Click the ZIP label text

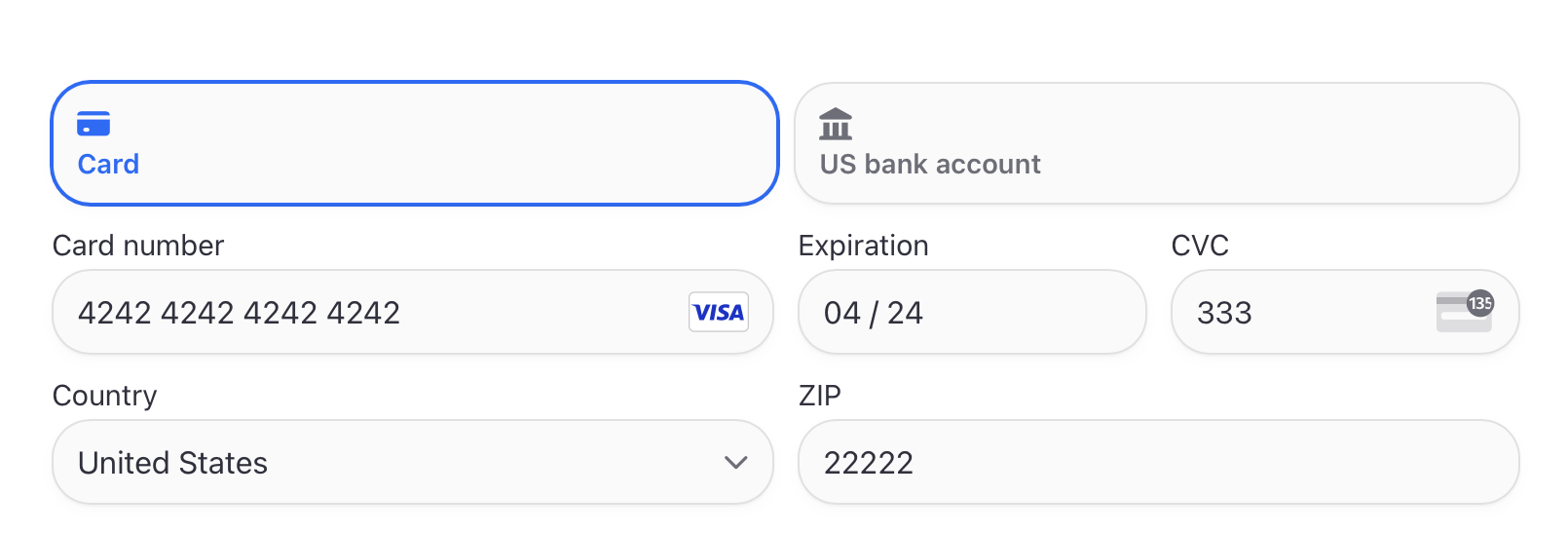tap(820, 396)
